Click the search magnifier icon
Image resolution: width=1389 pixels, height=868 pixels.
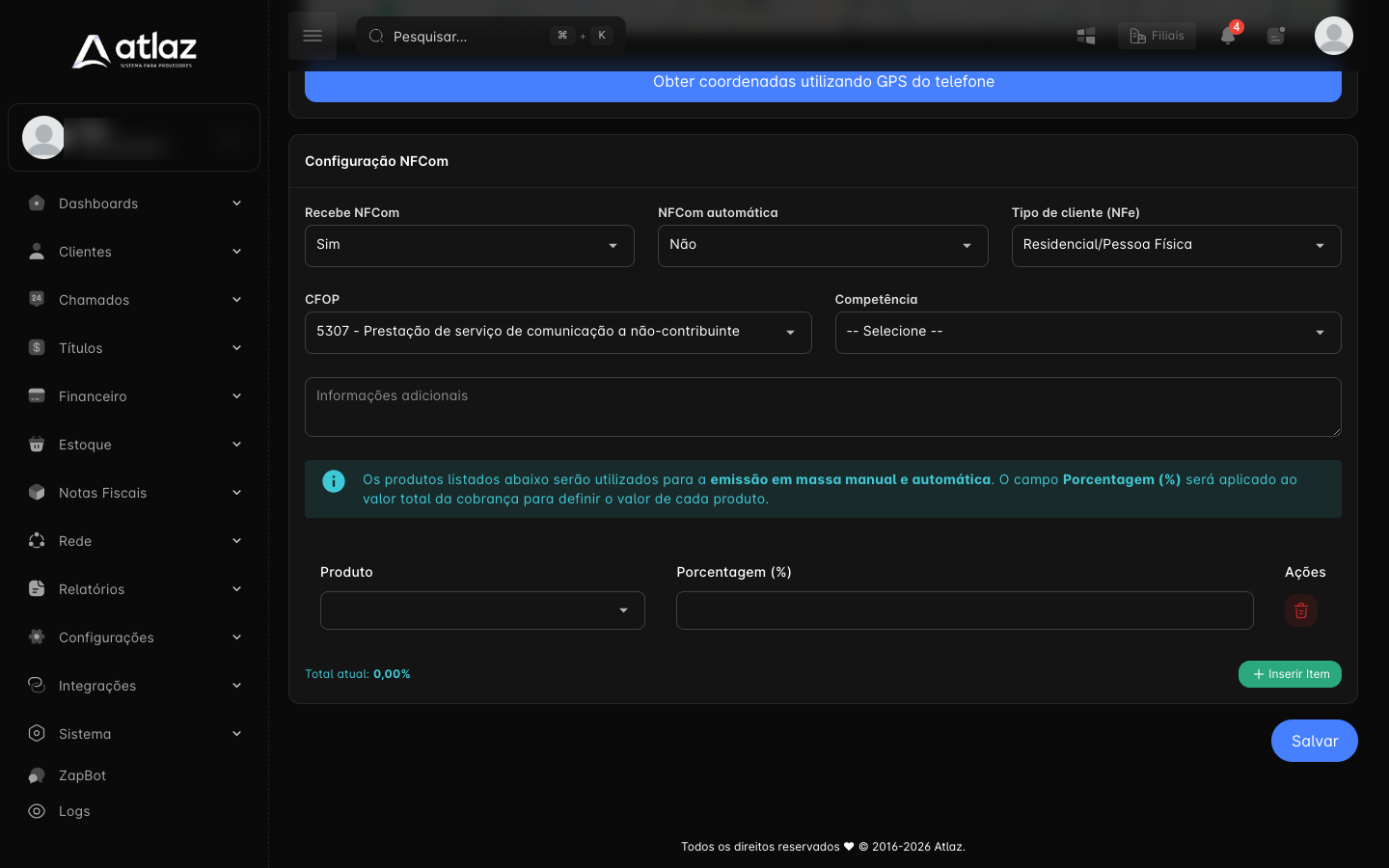pos(376,36)
